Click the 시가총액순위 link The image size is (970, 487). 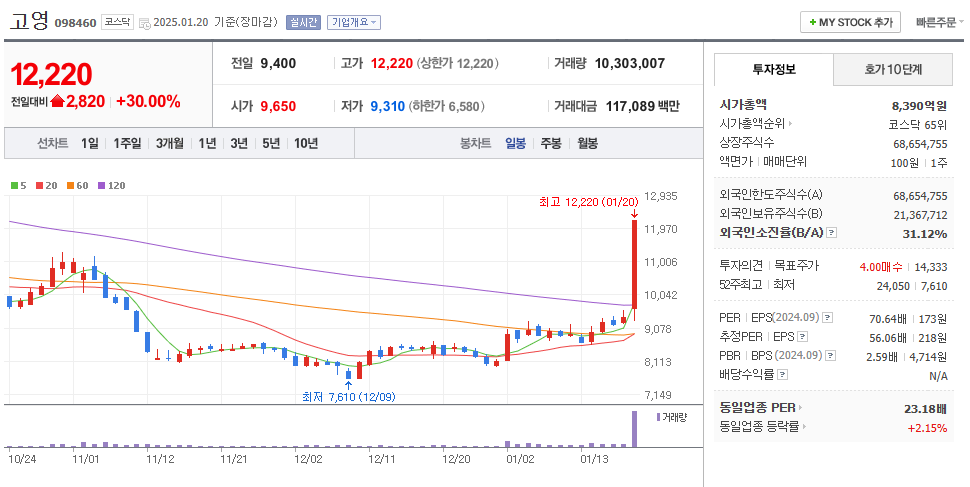click(752, 124)
